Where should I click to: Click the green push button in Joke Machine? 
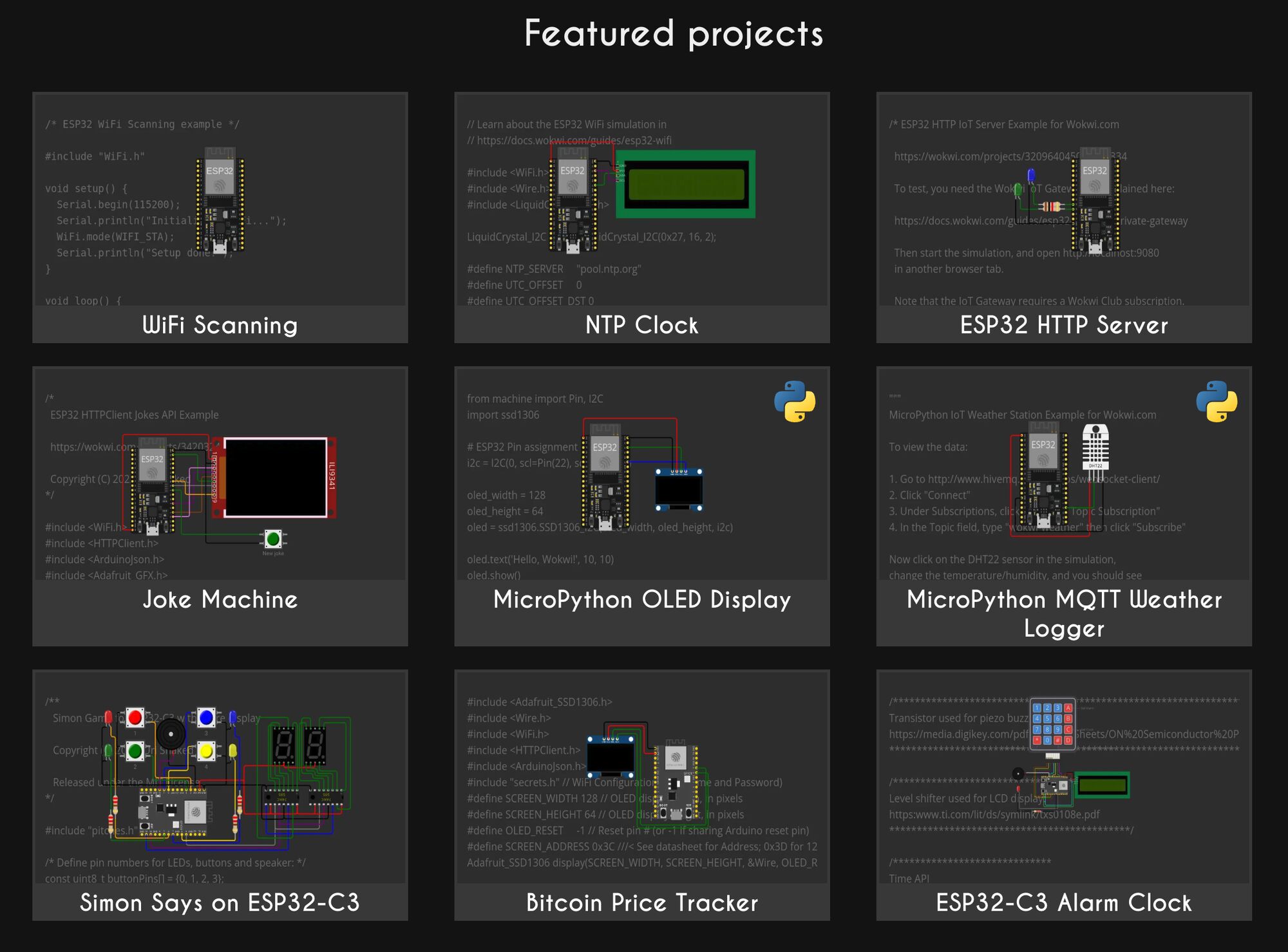tap(272, 538)
